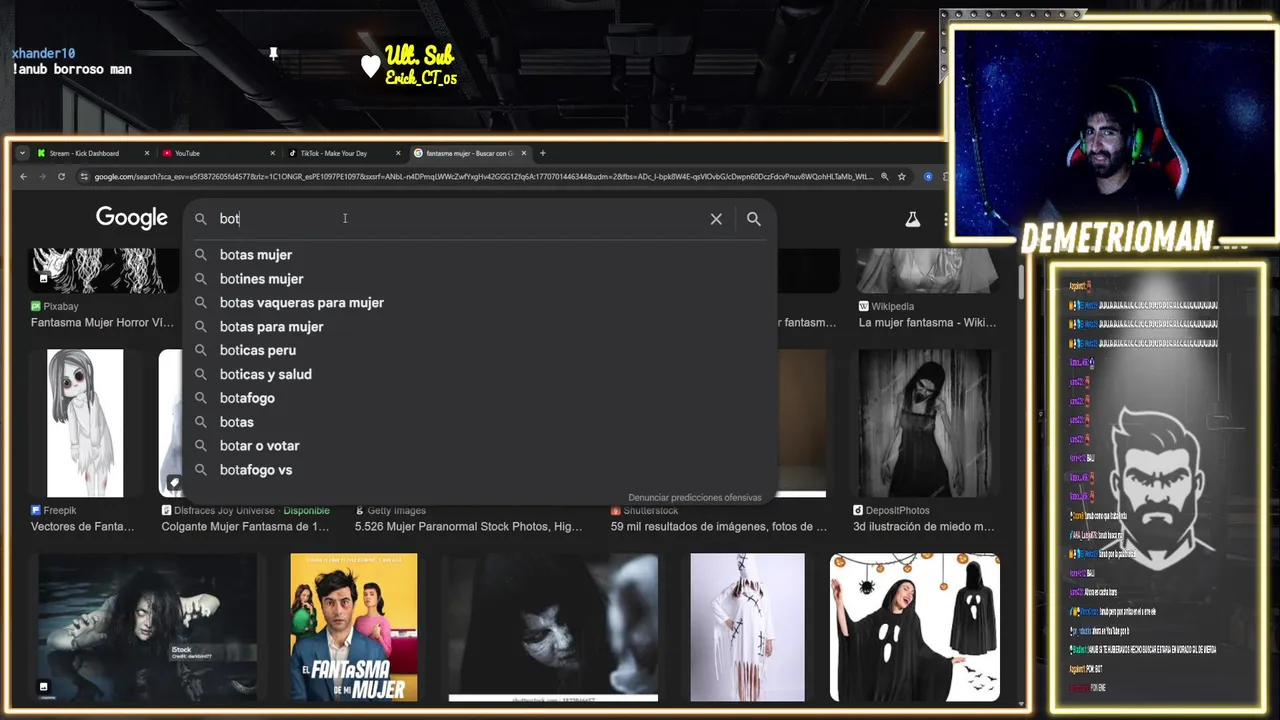1280x720 pixels.
Task: Click the pin icon in overlay header
Action: [x=273, y=53]
